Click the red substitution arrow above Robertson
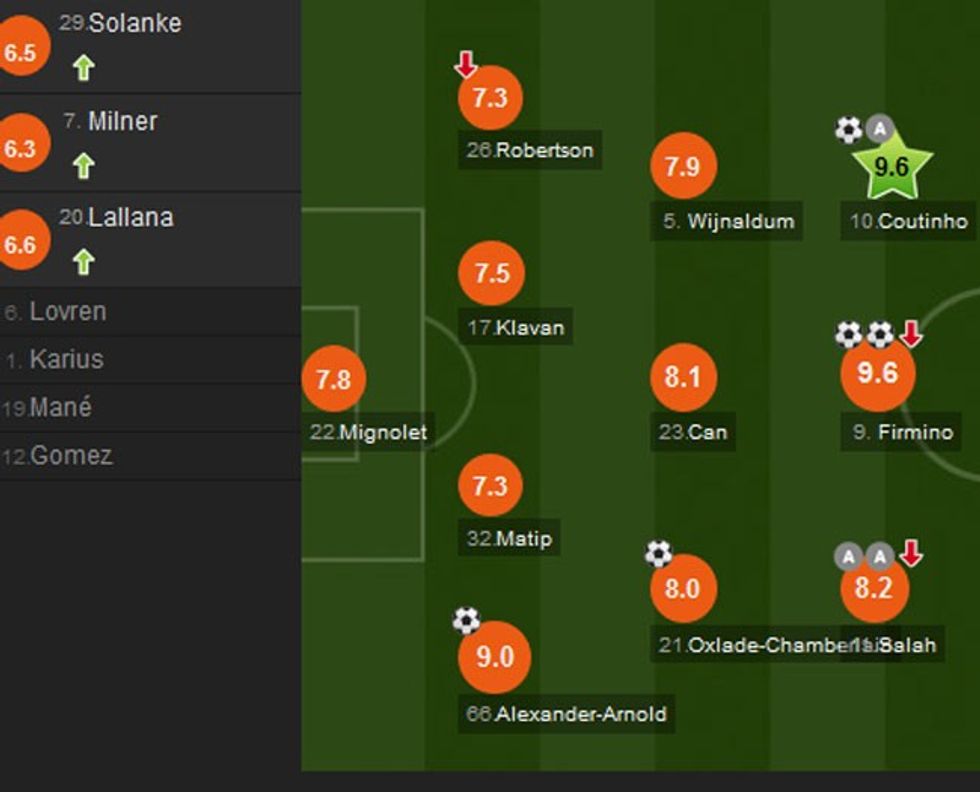 (466, 65)
